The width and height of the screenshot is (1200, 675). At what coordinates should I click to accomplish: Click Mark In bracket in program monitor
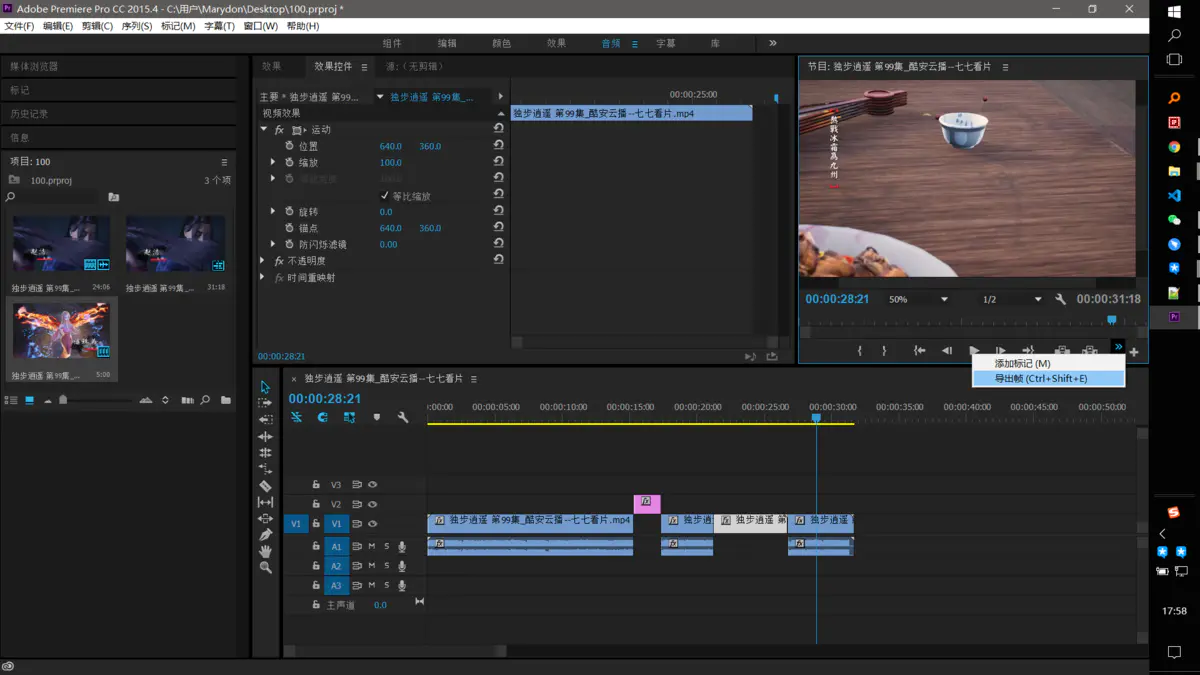point(859,351)
